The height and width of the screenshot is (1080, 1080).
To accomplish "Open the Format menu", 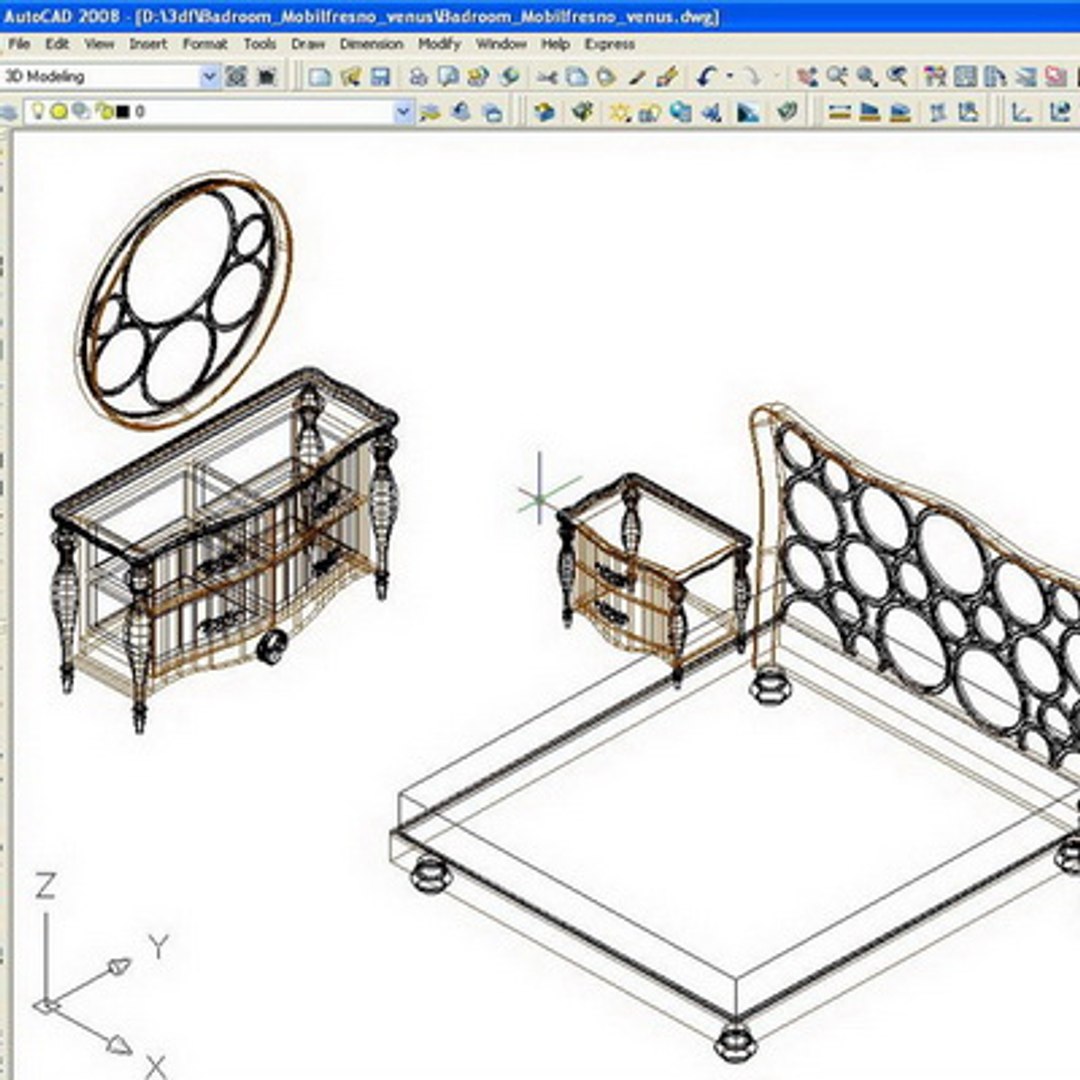I will click(x=205, y=44).
